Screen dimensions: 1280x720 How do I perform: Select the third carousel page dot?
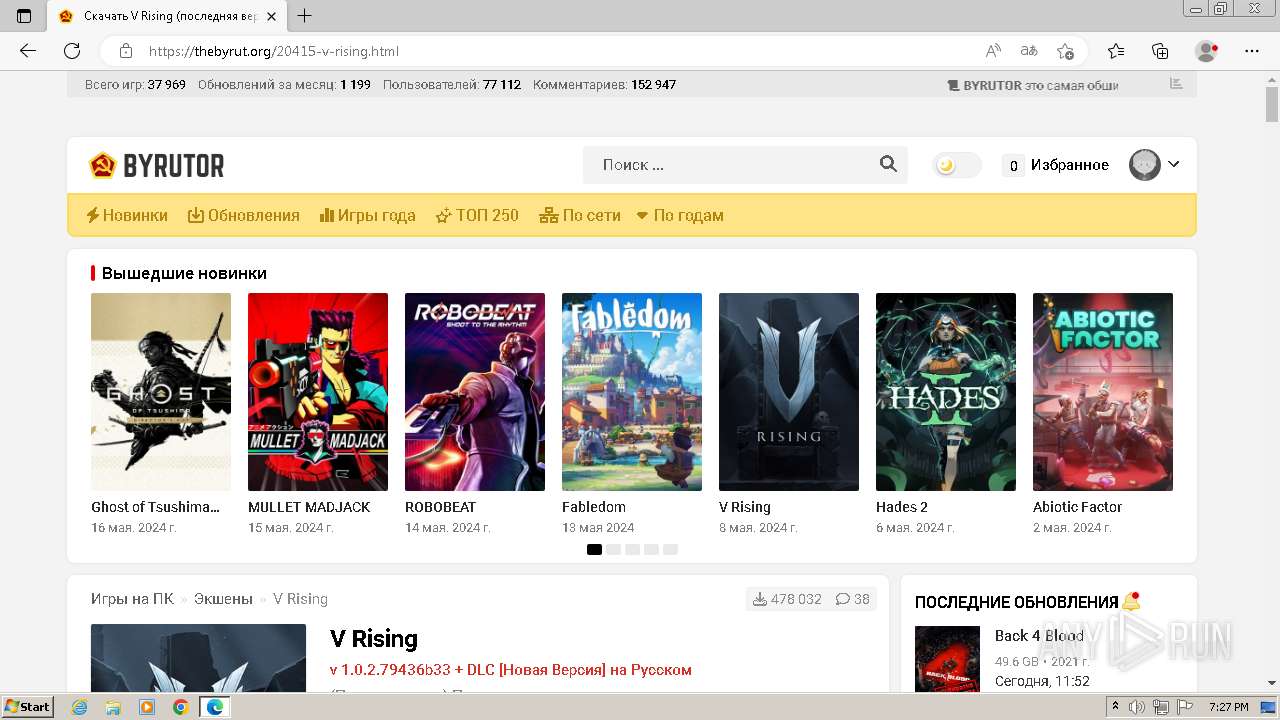[x=632, y=549]
